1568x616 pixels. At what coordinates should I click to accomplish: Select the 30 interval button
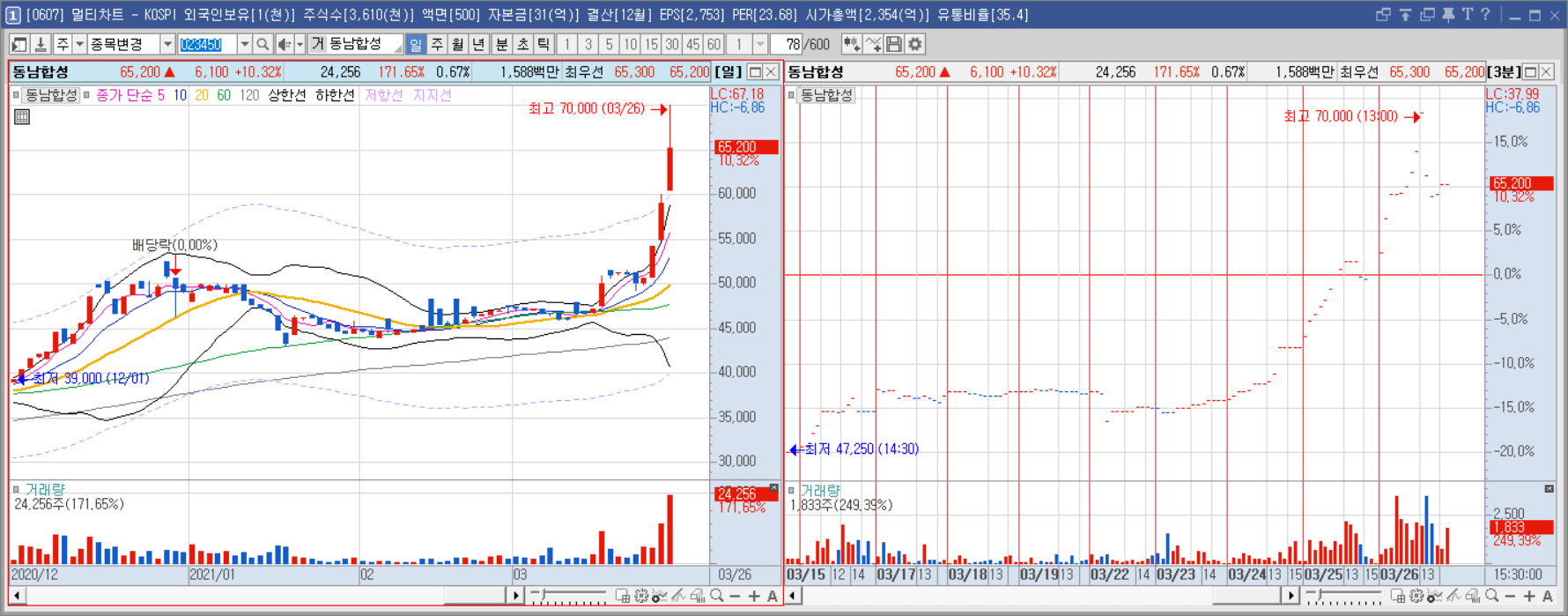[x=672, y=44]
